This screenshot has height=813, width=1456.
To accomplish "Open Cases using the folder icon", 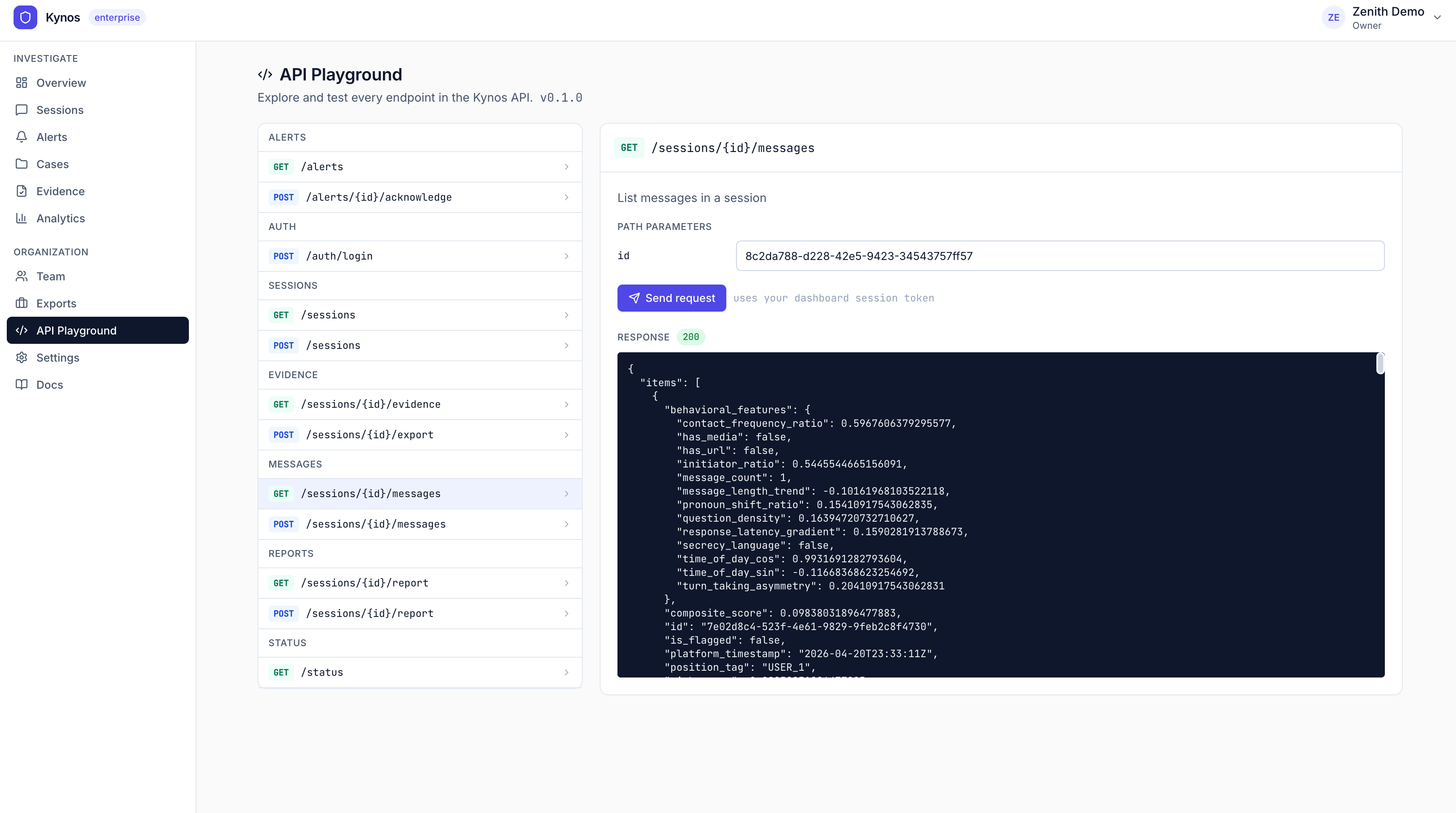I will point(22,164).
